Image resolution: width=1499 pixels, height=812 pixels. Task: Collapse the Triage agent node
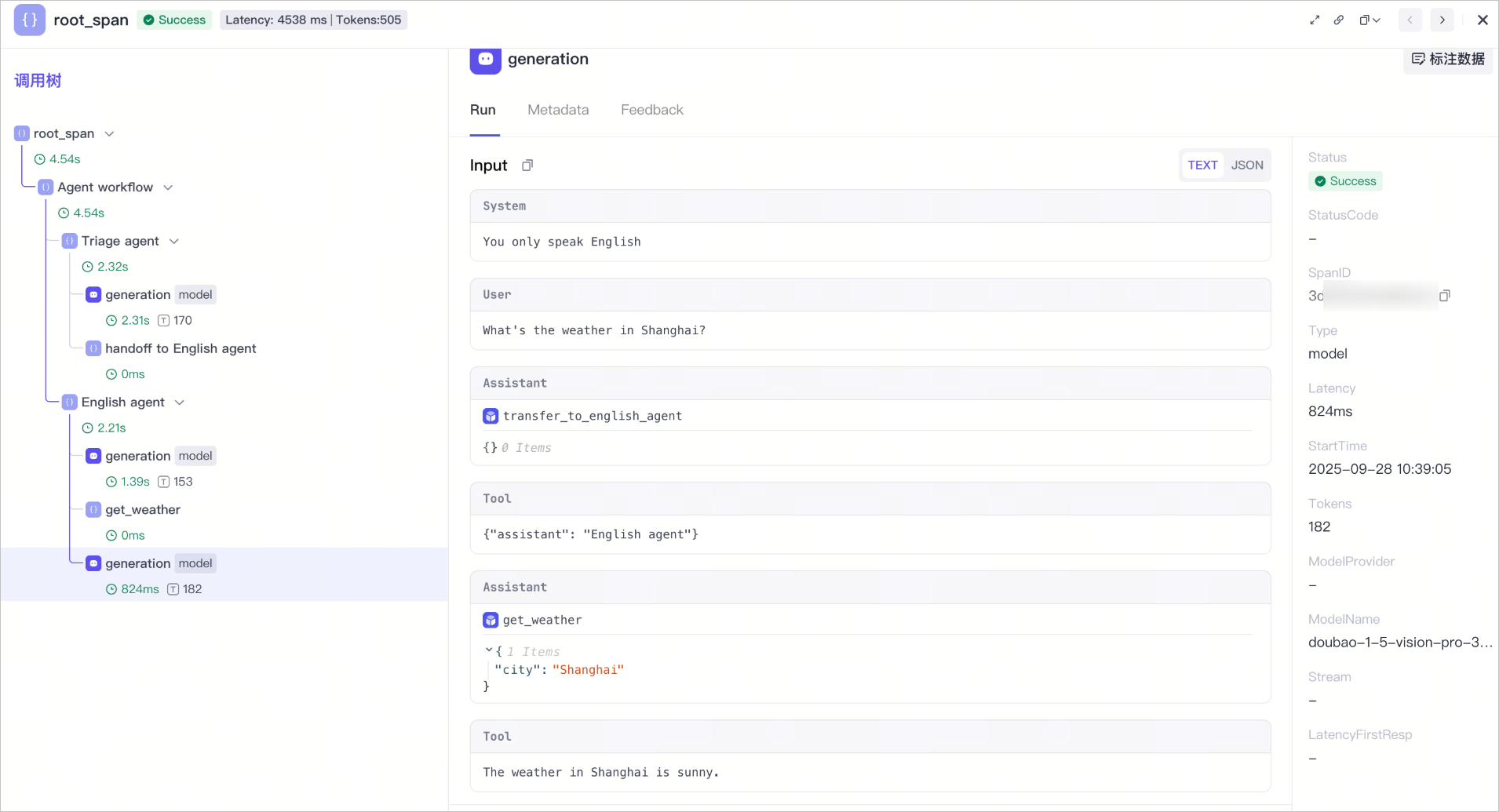point(174,242)
